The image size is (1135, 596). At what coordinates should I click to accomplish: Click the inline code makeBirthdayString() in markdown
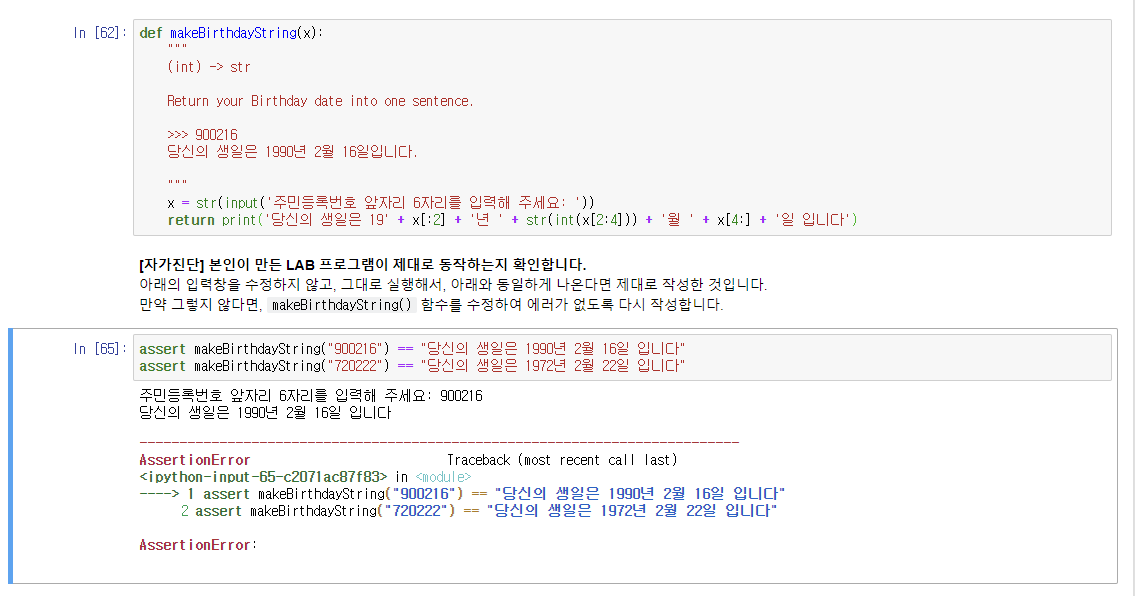coord(342,305)
